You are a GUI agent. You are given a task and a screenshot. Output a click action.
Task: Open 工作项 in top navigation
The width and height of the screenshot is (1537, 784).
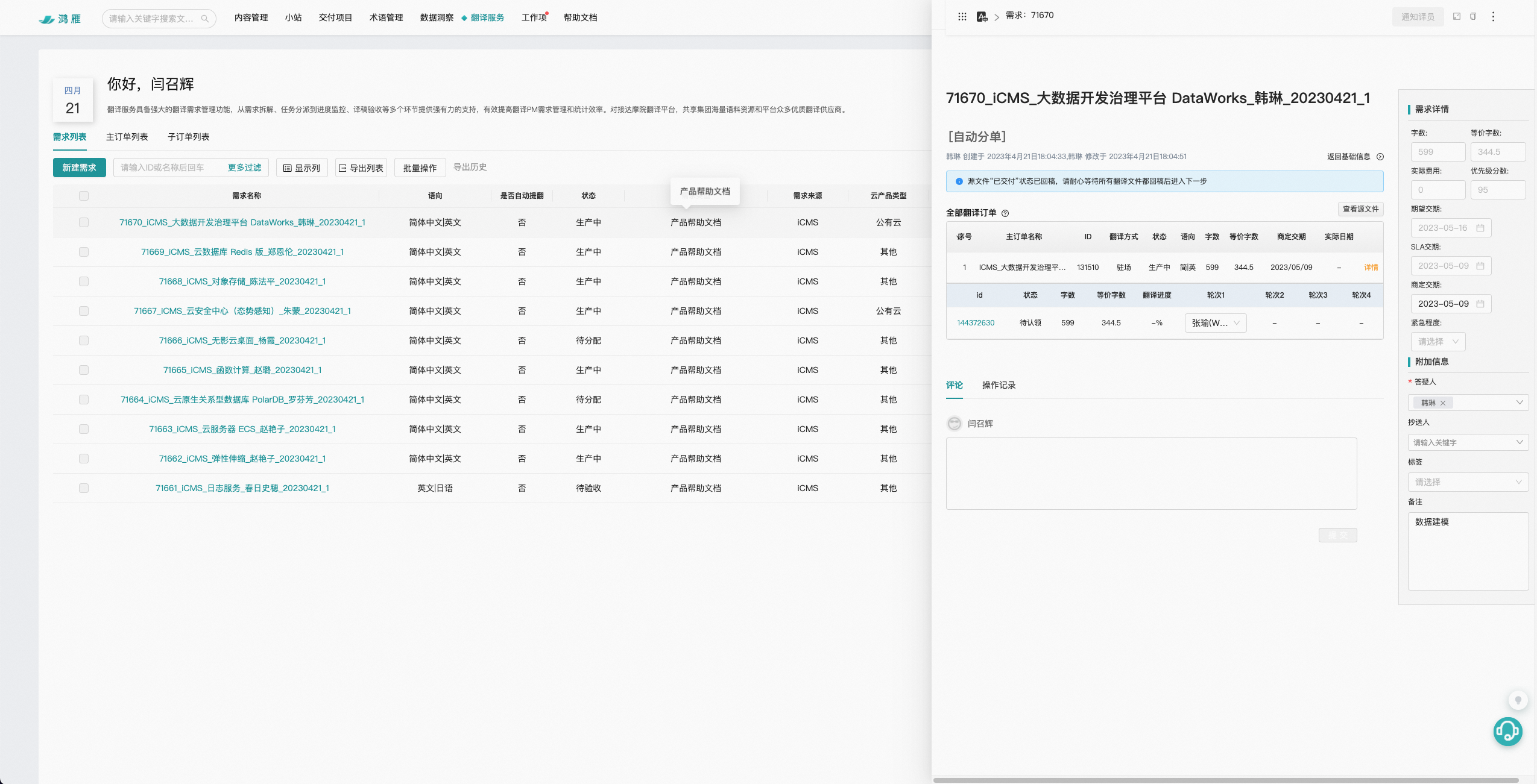[534, 17]
